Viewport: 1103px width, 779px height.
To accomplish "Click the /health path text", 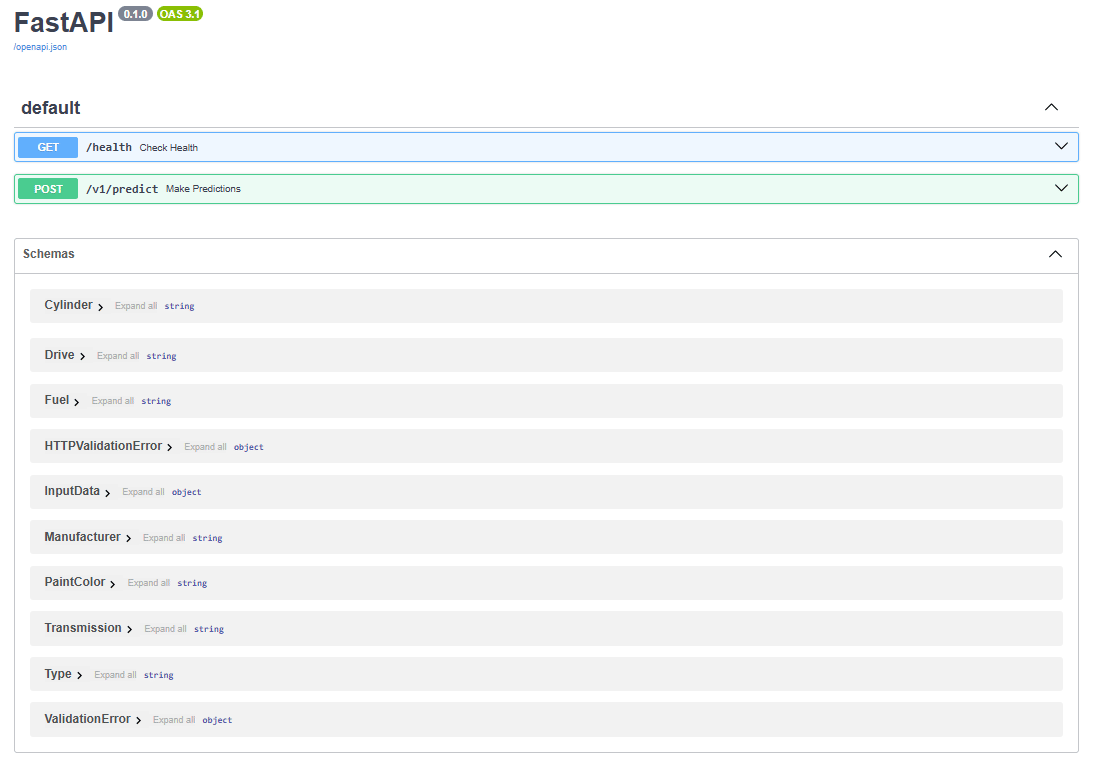I will [109, 147].
